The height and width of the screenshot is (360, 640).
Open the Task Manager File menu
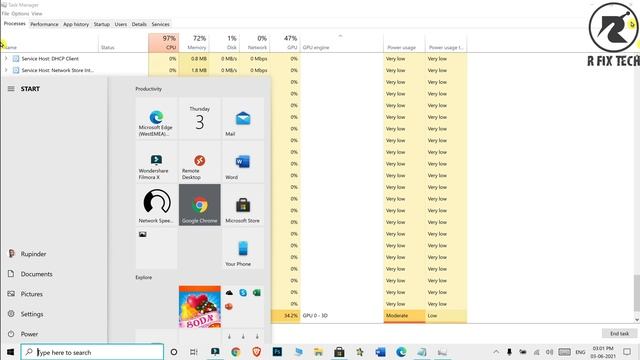tap(5, 13)
